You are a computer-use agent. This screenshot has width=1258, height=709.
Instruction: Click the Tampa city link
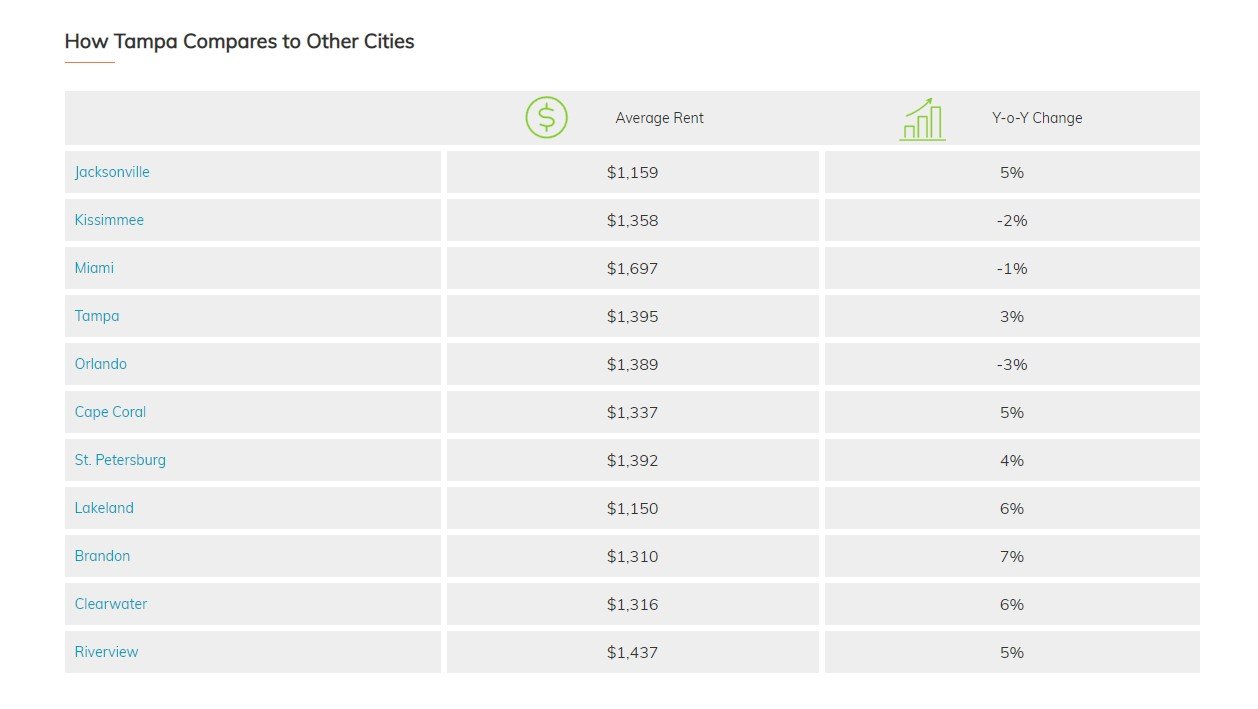coord(97,316)
